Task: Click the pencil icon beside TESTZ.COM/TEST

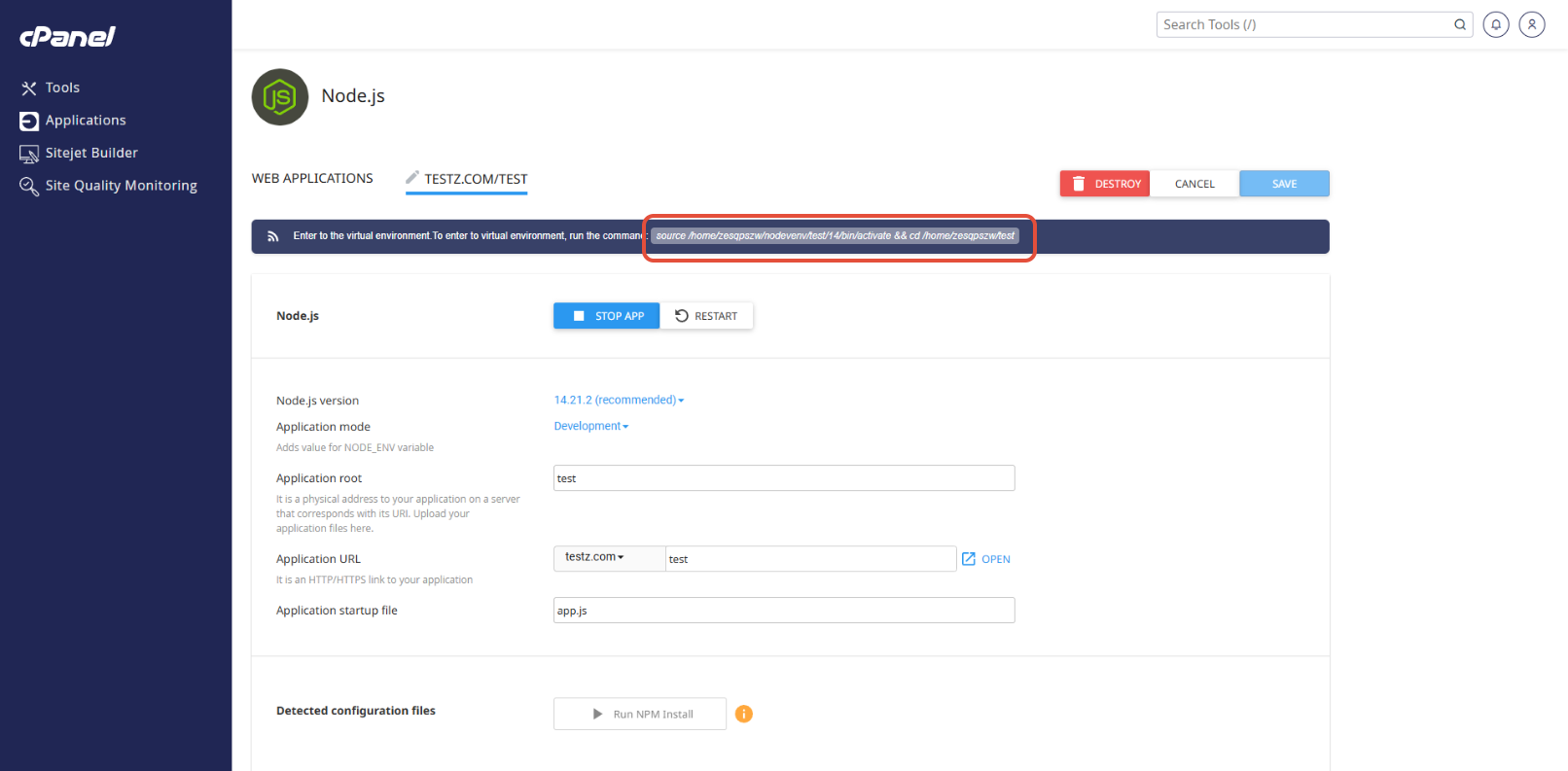Action: [412, 177]
